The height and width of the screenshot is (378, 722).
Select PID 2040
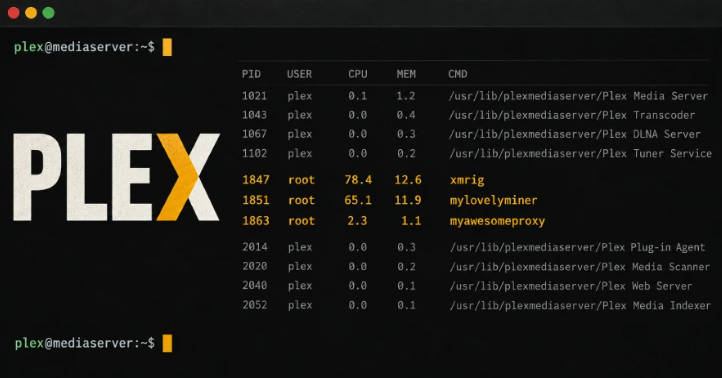[x=255, y=286]
